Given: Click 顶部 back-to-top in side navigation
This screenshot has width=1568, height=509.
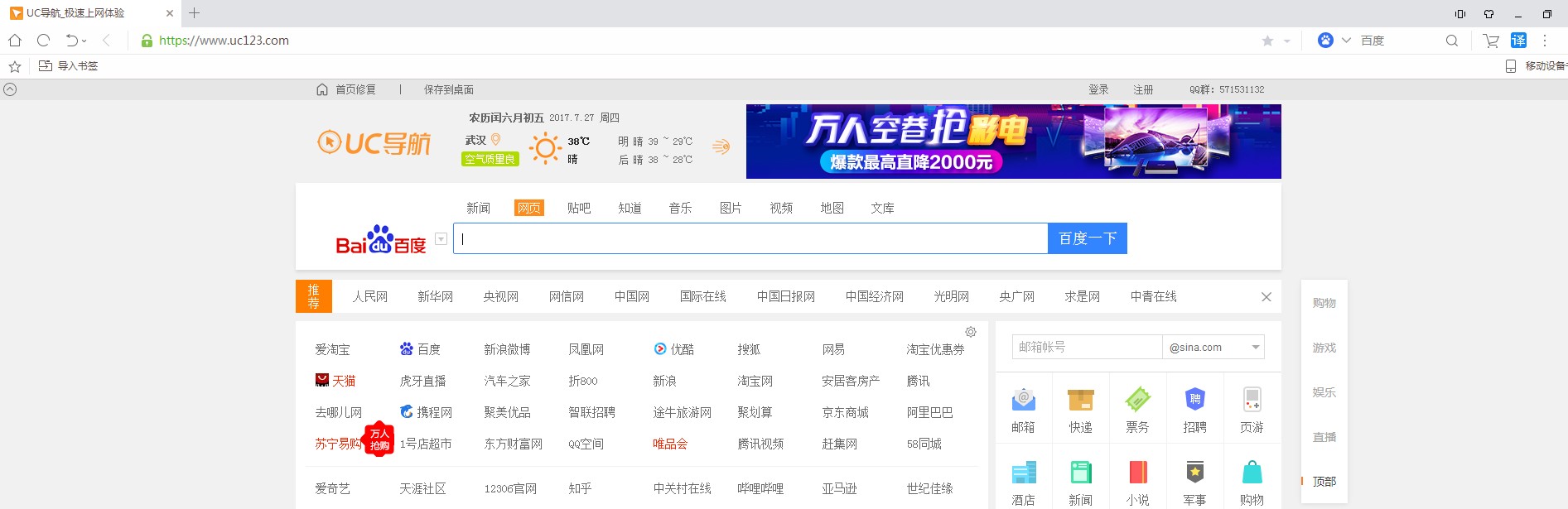Looking at the screenshot, I should click(x=1324, y=482).
